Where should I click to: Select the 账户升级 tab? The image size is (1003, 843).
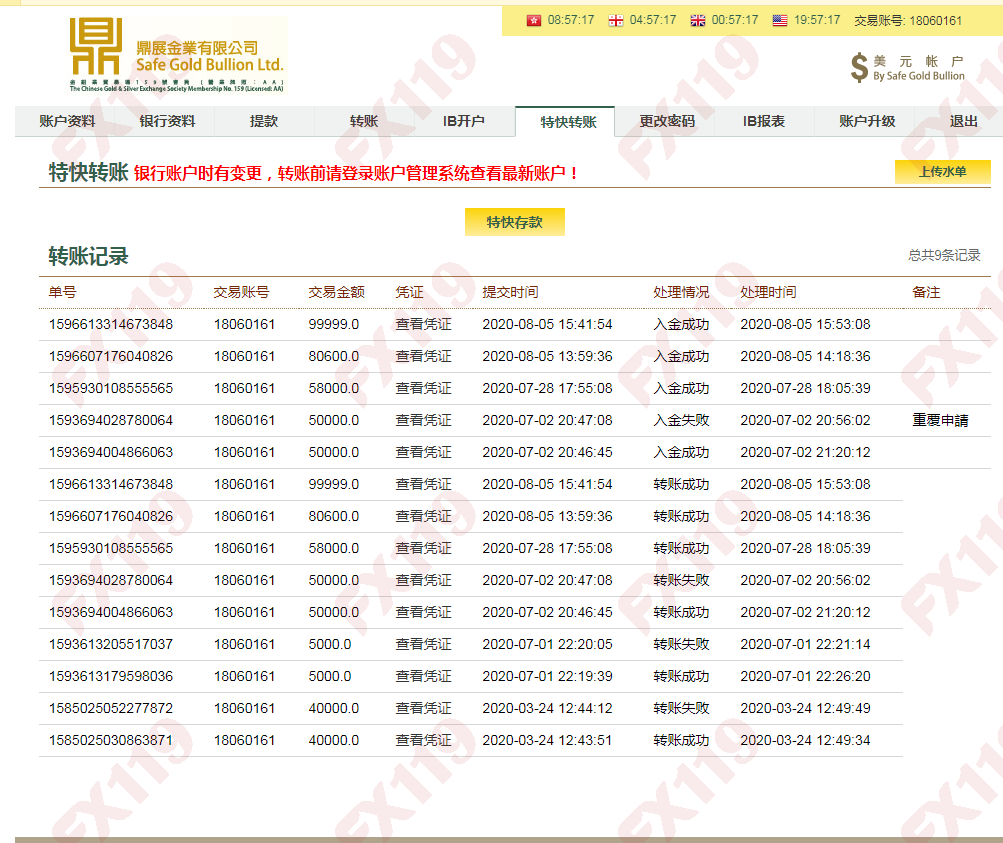coord(864,121)
